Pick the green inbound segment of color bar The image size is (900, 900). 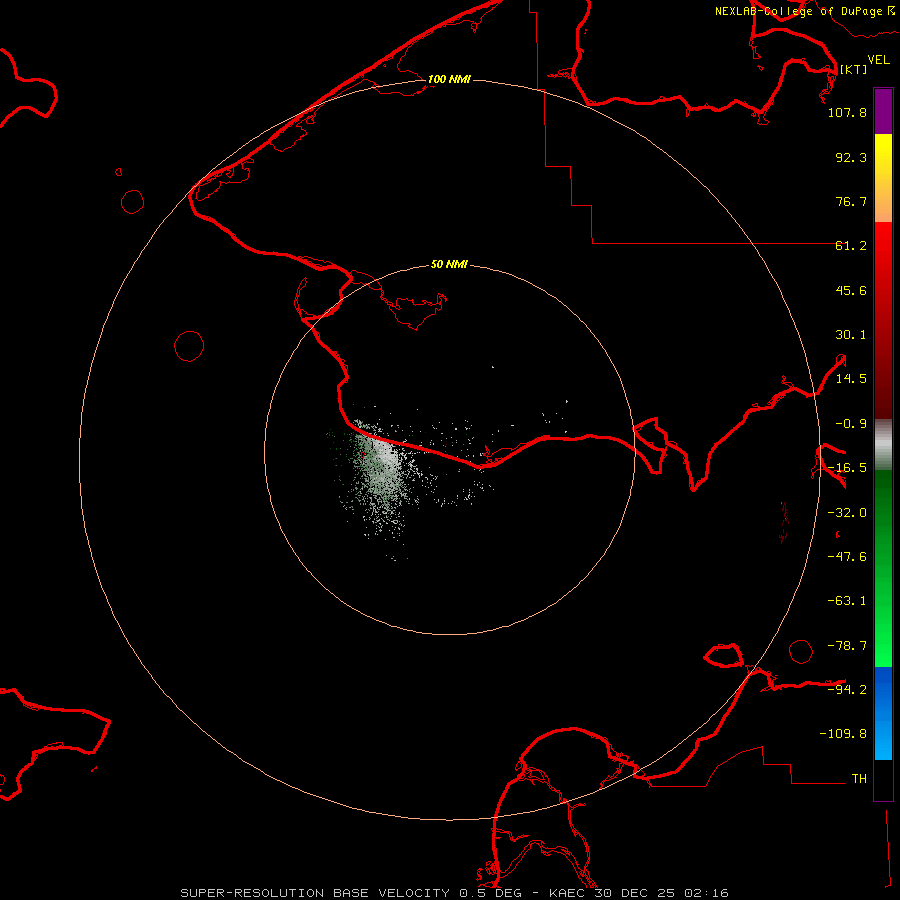point(883,568)
